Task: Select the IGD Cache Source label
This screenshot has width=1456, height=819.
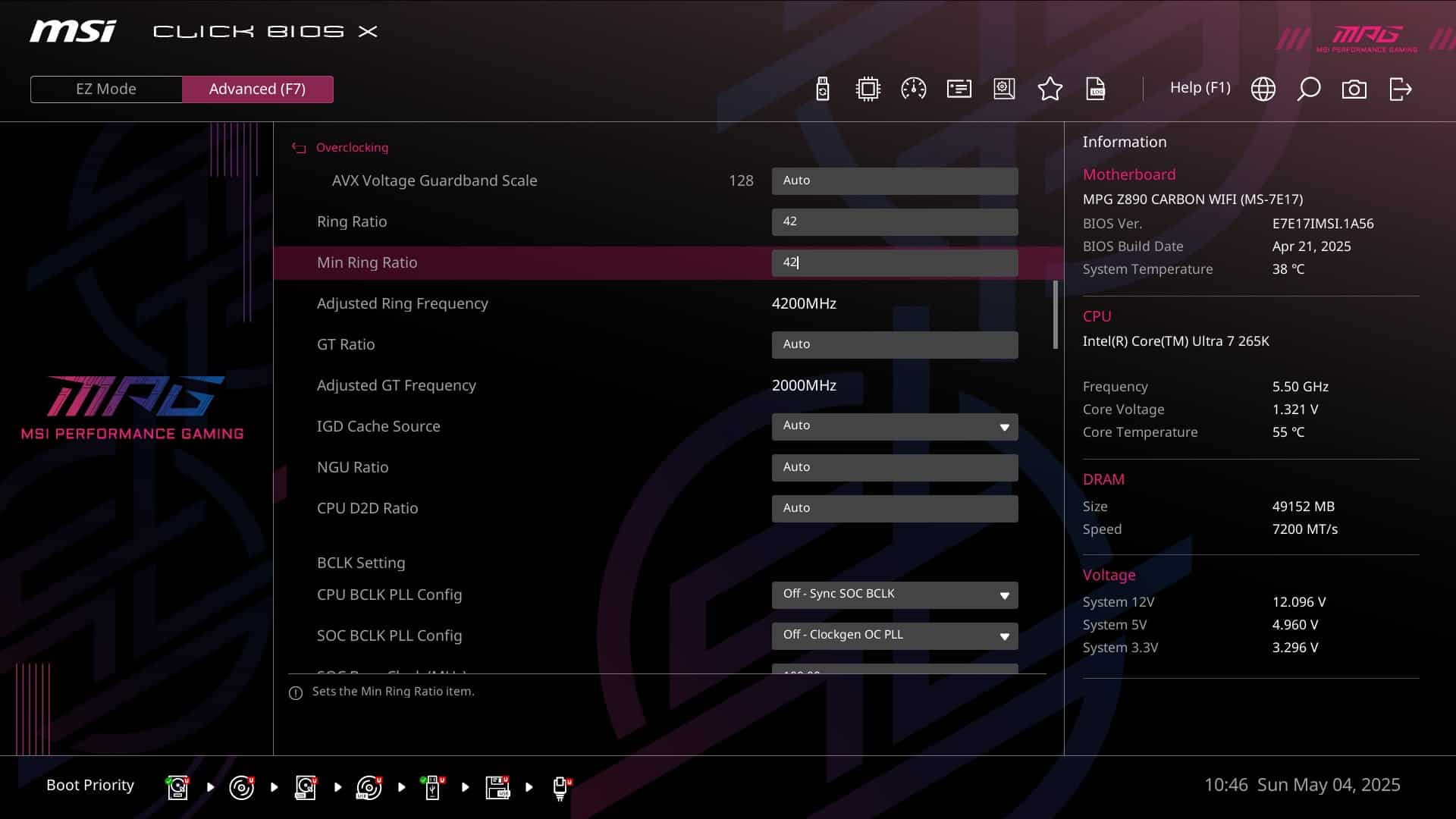Action: [378, 426]
